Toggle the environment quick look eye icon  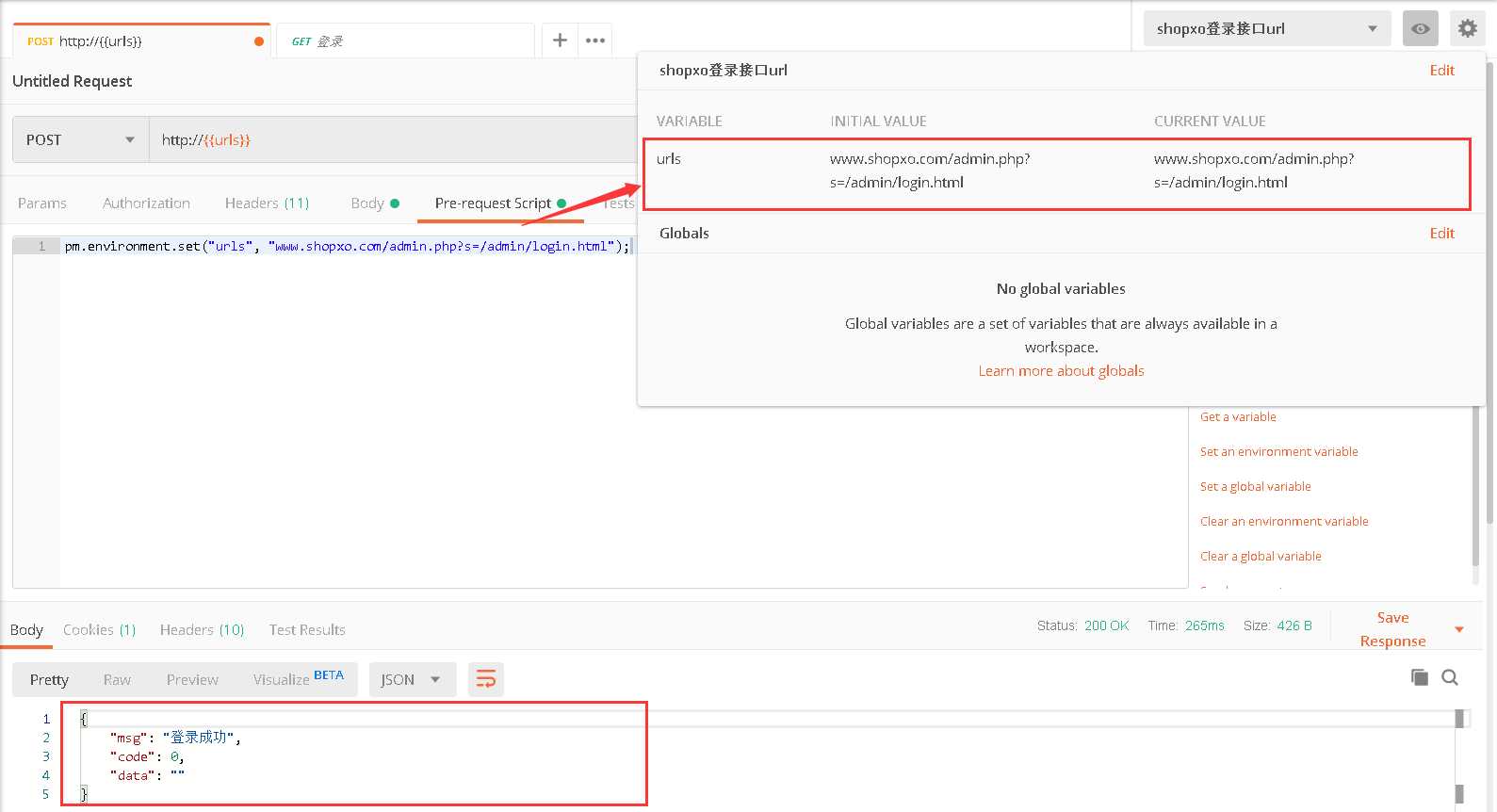pyautogui.click(x=1420, y=28)
